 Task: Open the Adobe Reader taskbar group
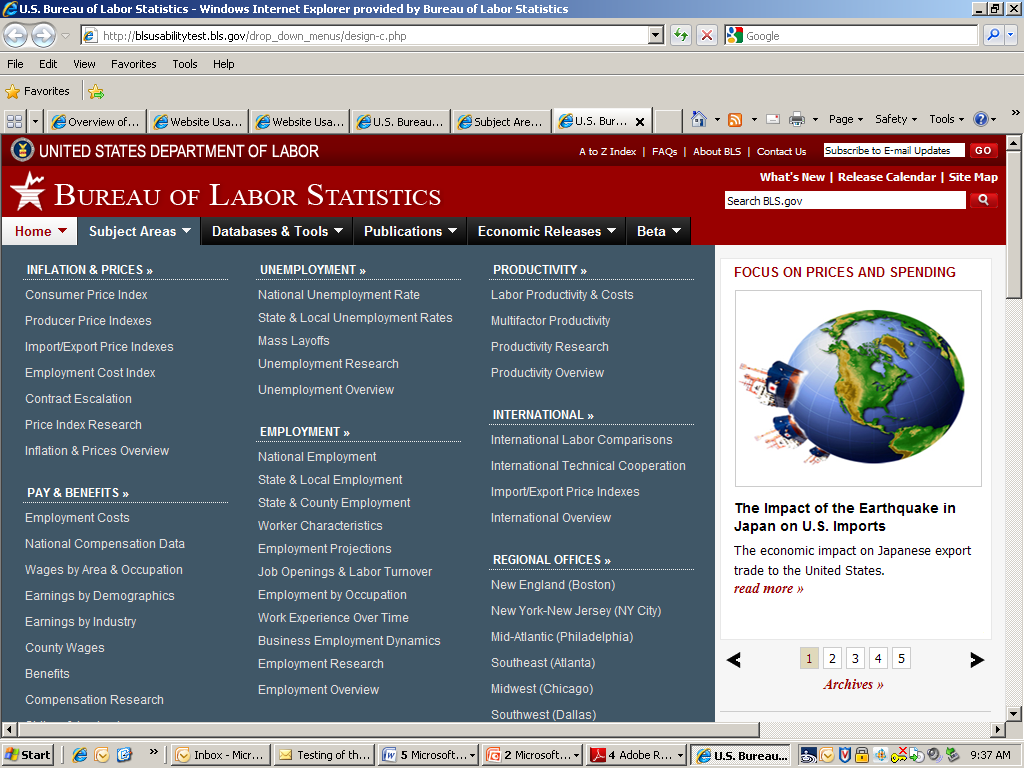636,755
